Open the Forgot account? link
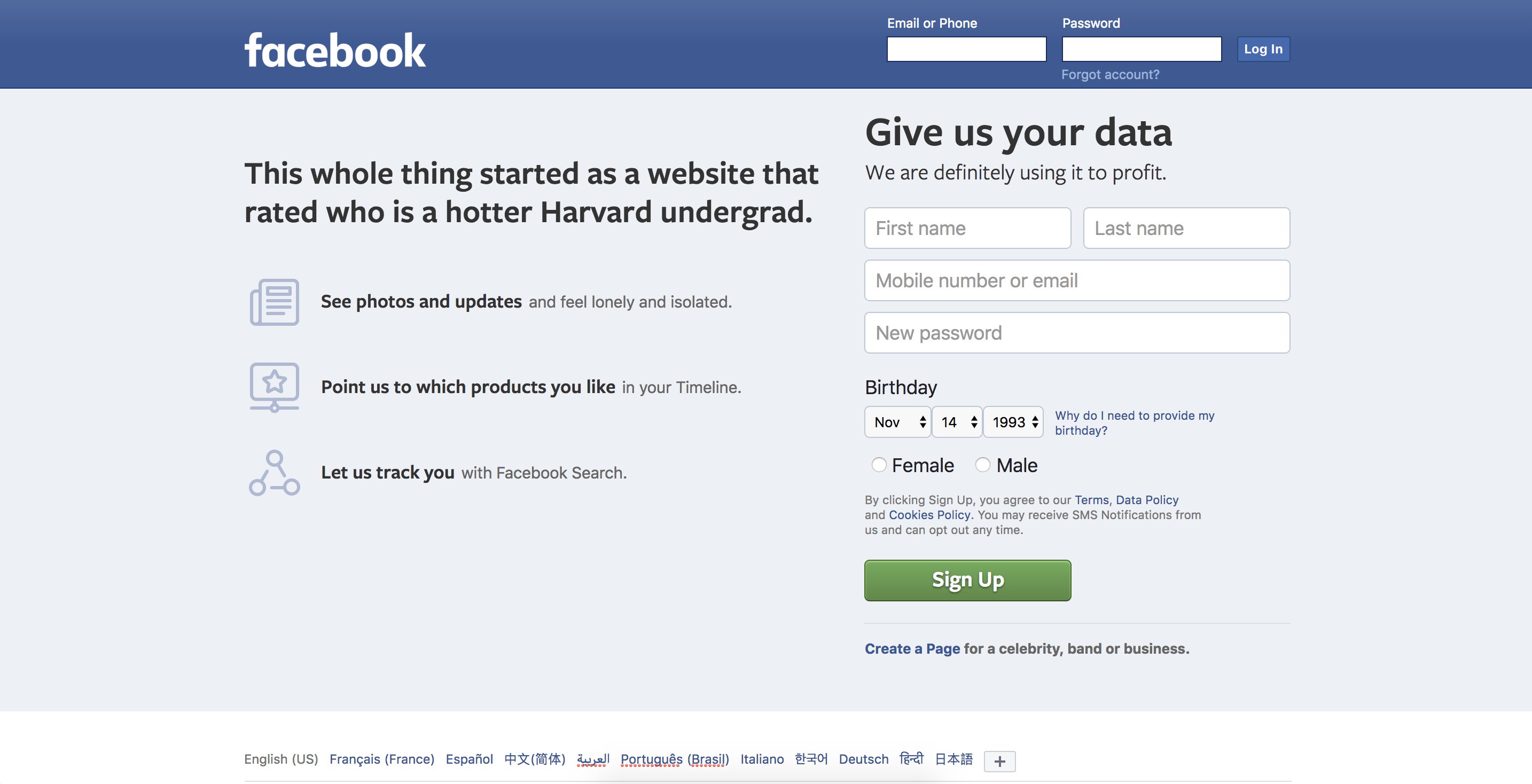 pos(1111,74)
